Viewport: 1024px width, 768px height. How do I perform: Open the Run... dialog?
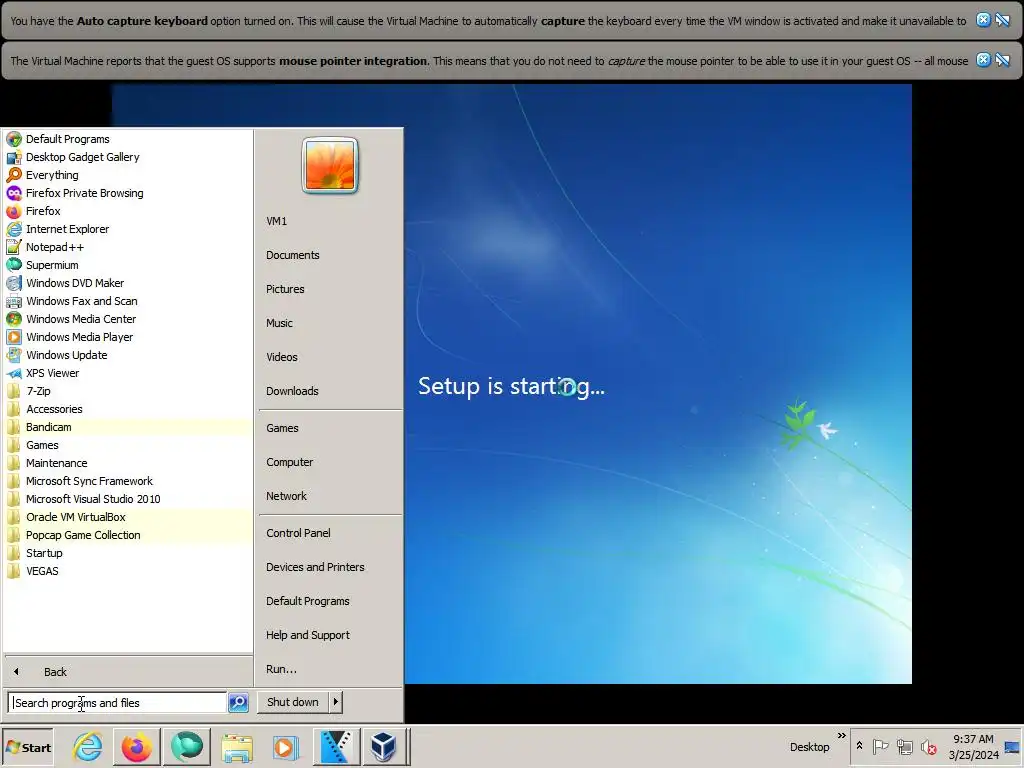point(328,669)
